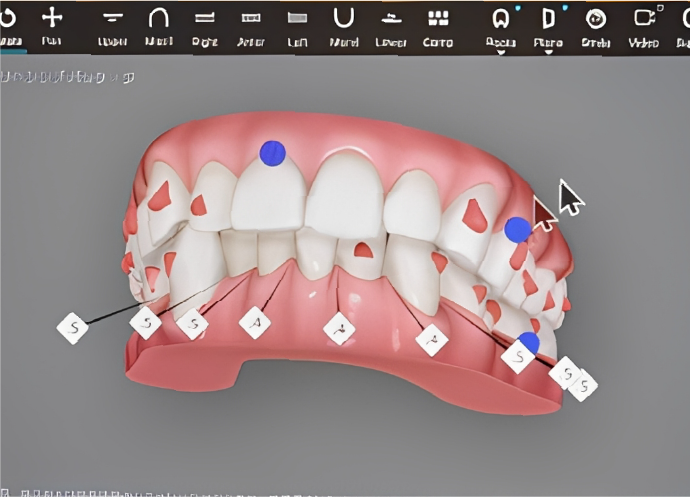Select the rightmost diamond S marker

coord(582,385)
